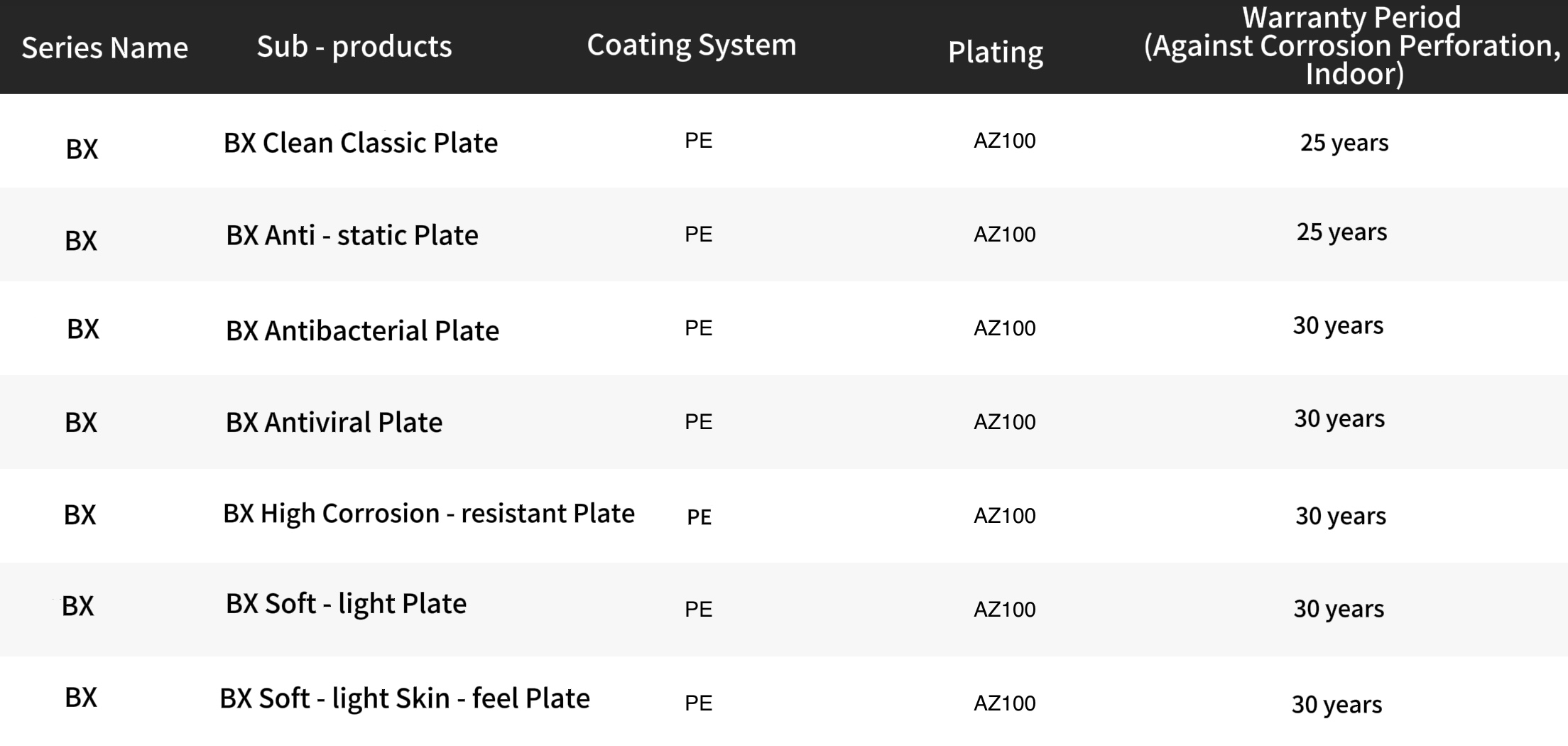This screenshot has height=746, width=1568.
Task: Select 25 years for Anti - static Plate
Action: [x=1341, y=232]
